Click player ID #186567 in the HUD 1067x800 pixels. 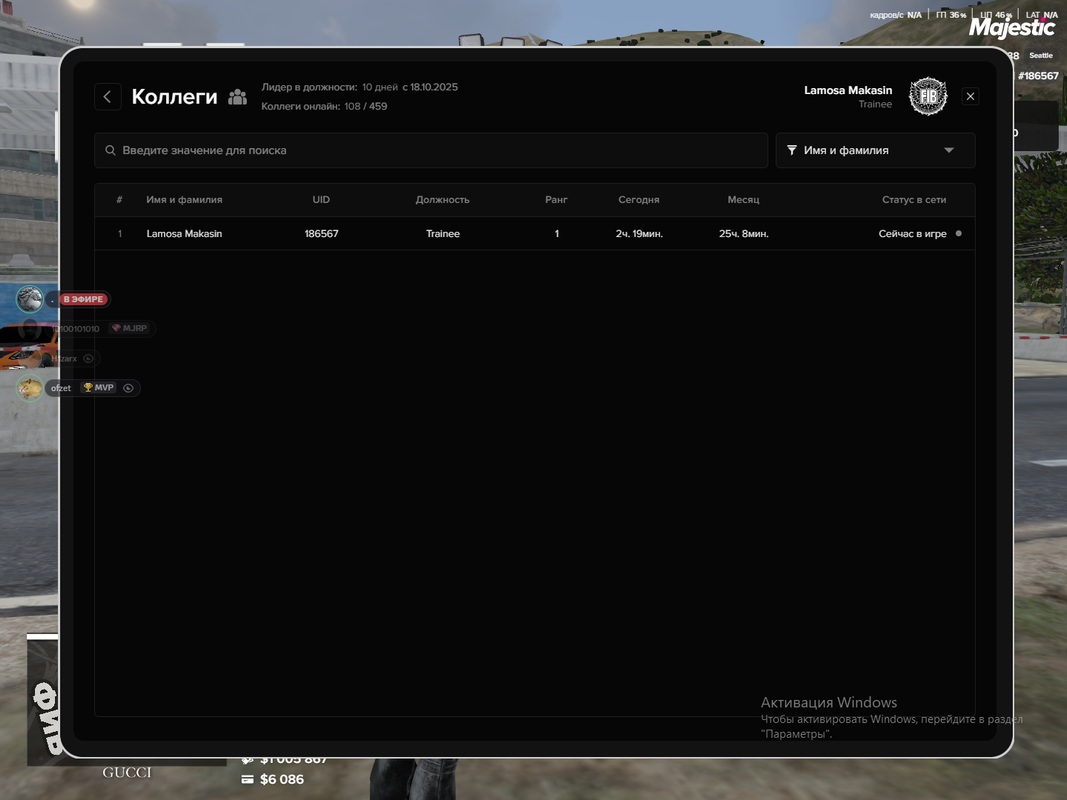pyautogui.click(x=1038, y=76)
